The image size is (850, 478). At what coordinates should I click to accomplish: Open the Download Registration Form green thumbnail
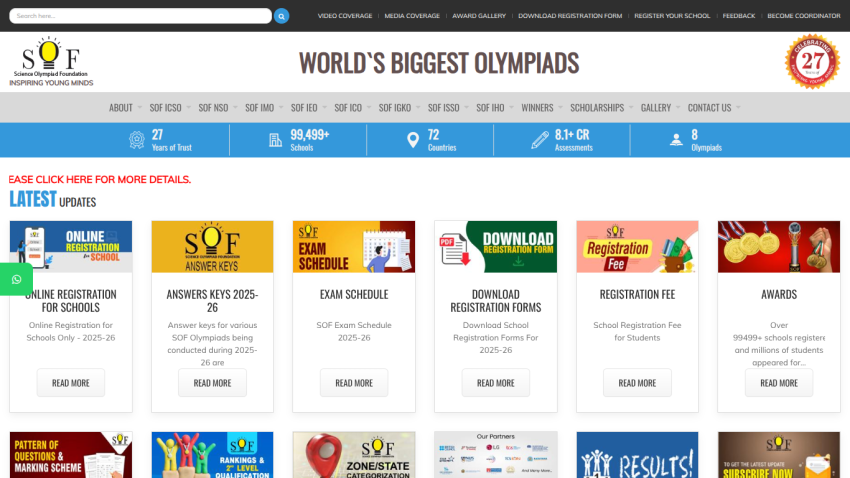pyautogui.click(x=495, y=247)
